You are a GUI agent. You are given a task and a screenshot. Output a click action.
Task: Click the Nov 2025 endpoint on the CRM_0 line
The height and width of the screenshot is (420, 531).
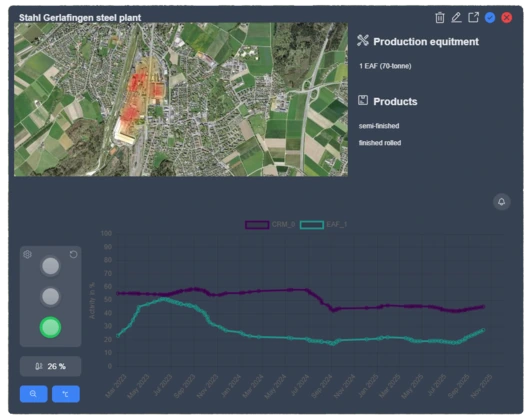tap(483, 307)
